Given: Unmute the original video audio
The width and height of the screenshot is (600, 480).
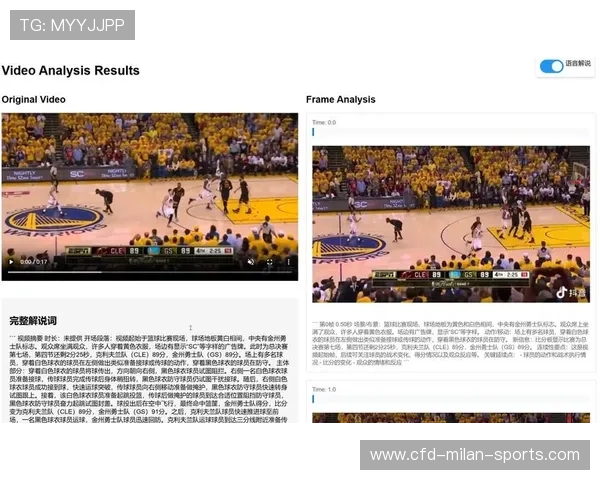Looking at the screenshot, I should click(x=251, y=262).
